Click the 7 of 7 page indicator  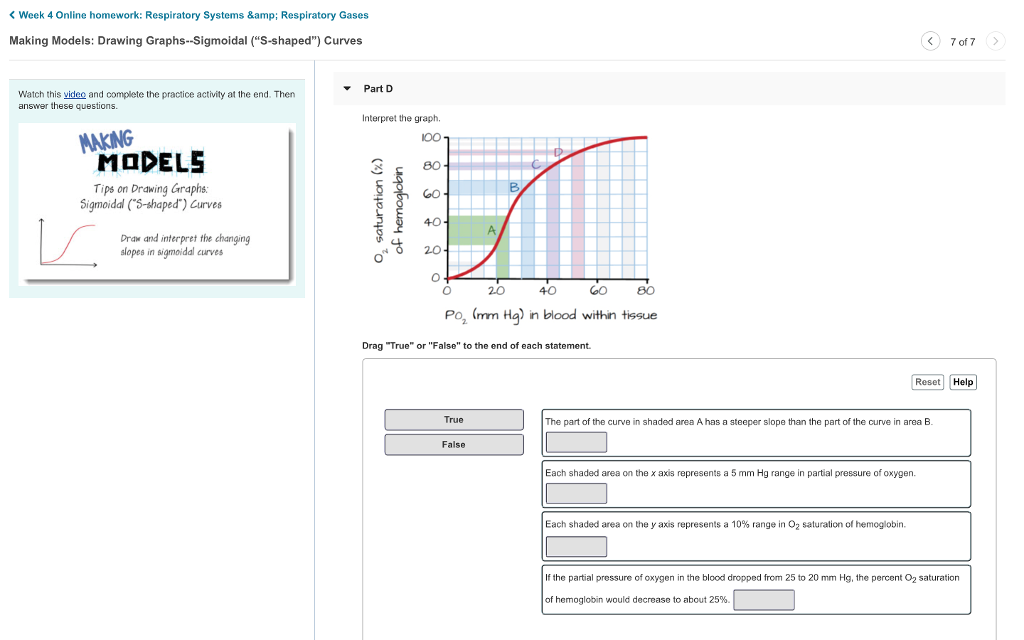[x=962, y=41]
